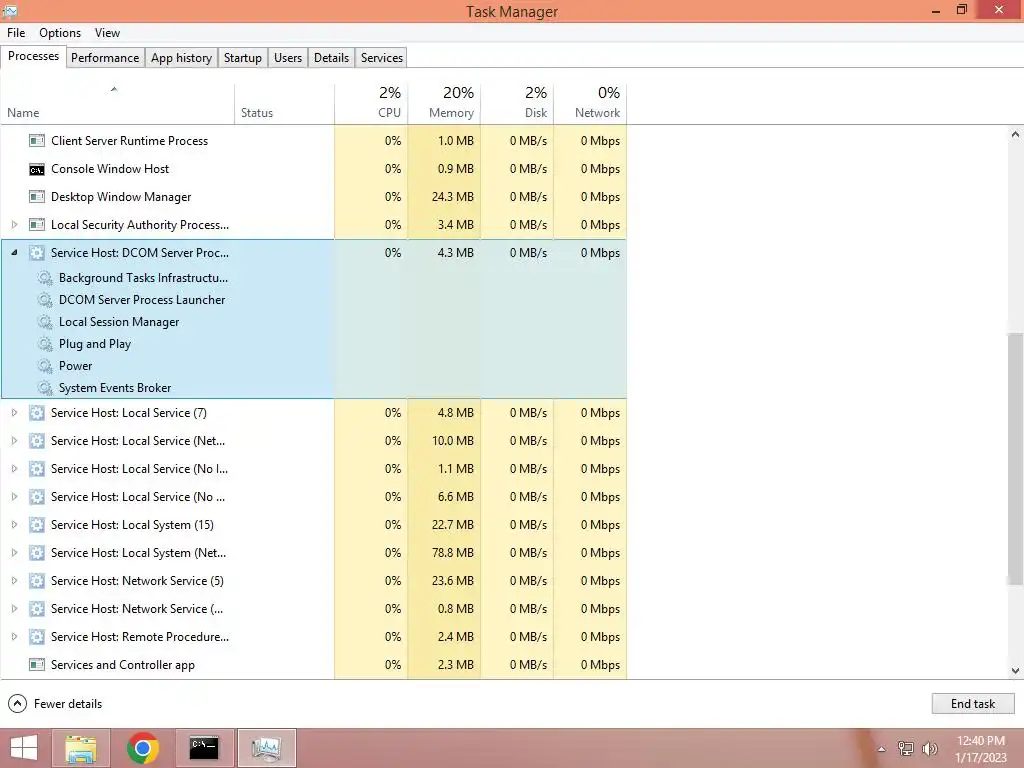Select the 78.8 MB memory value cell

click(444, 553)
